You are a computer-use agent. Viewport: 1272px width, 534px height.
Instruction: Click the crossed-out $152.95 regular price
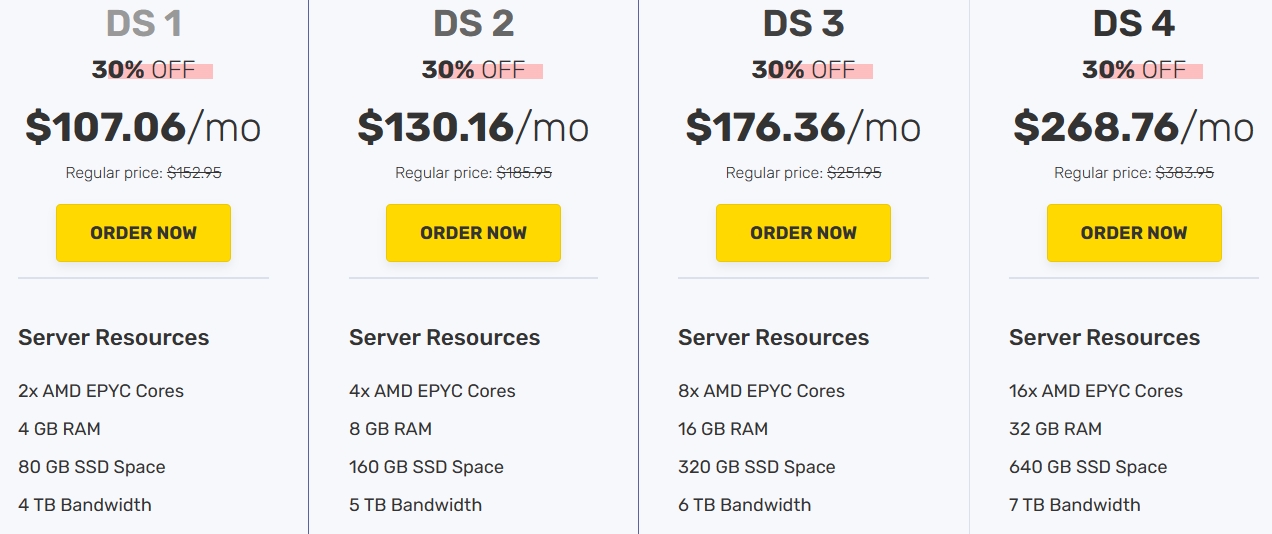click(x=194, y=173)
